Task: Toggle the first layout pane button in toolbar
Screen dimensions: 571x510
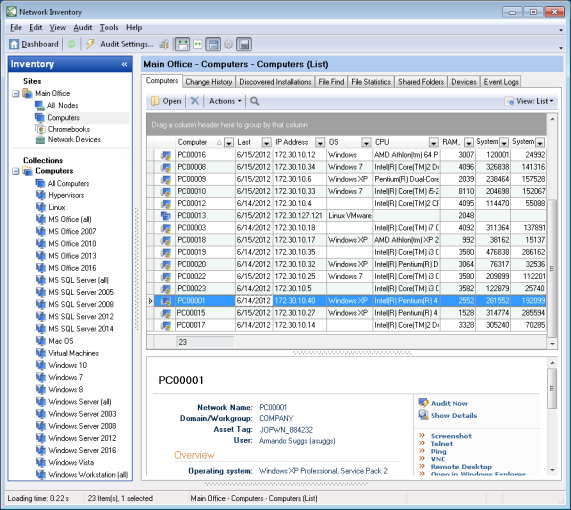Action: point(182,44)
